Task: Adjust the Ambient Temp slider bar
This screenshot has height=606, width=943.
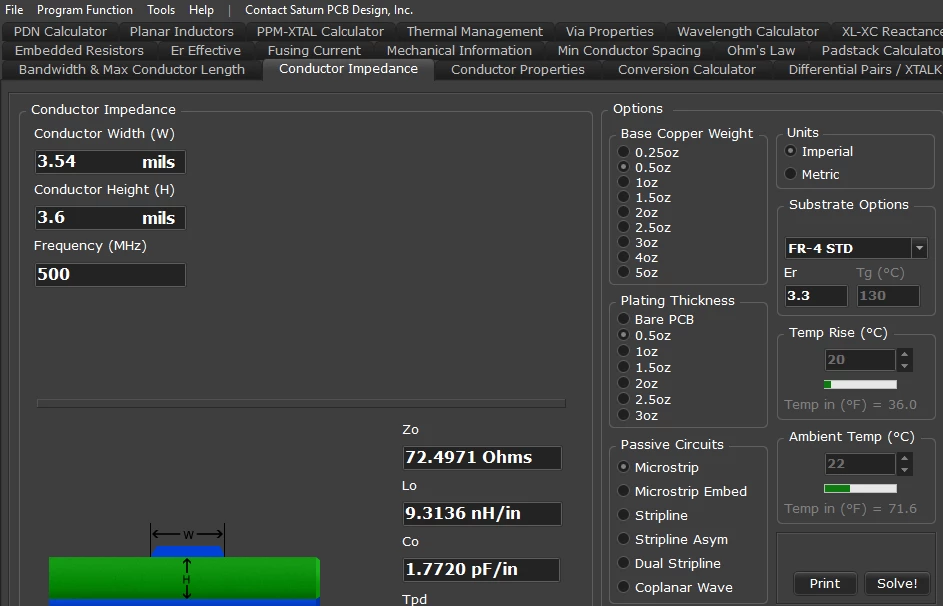Action: (860, 488)
